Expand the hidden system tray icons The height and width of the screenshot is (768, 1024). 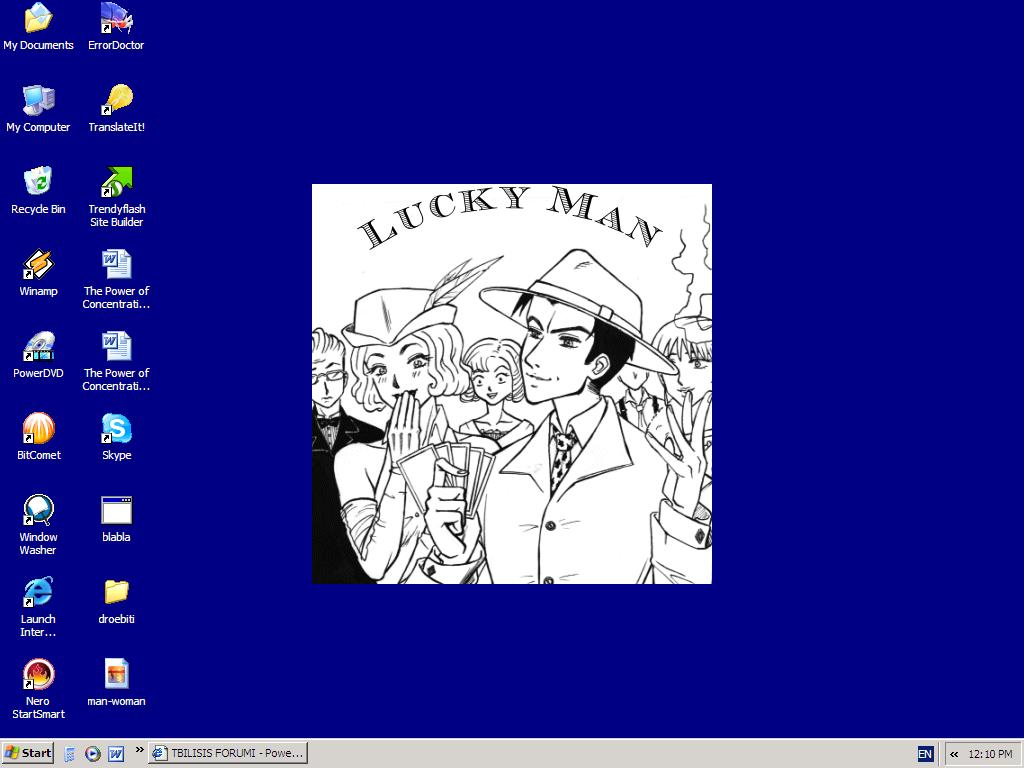[x=954, y=754]
